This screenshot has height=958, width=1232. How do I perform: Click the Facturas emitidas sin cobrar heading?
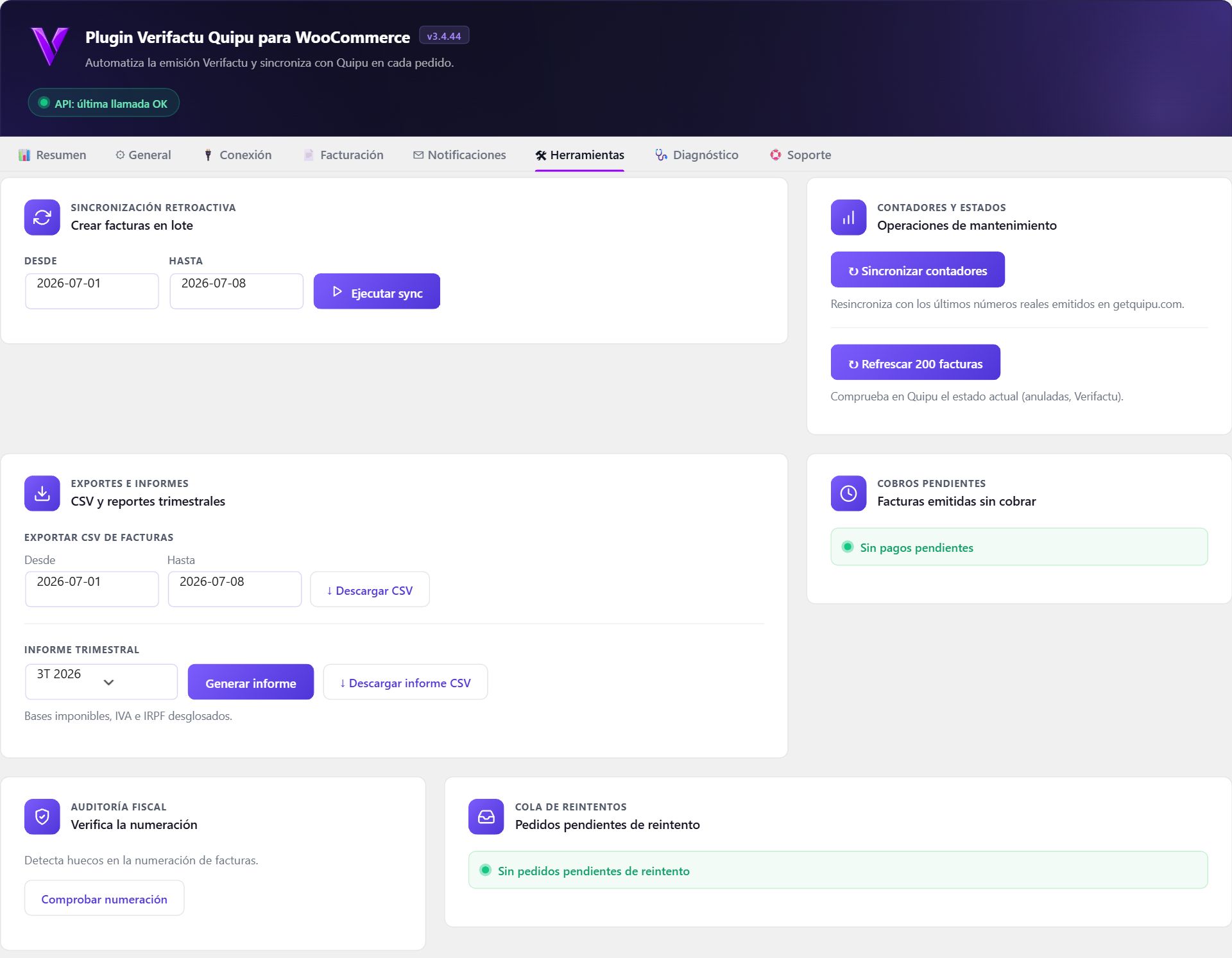pyautogui.click(x=957, y=501)
